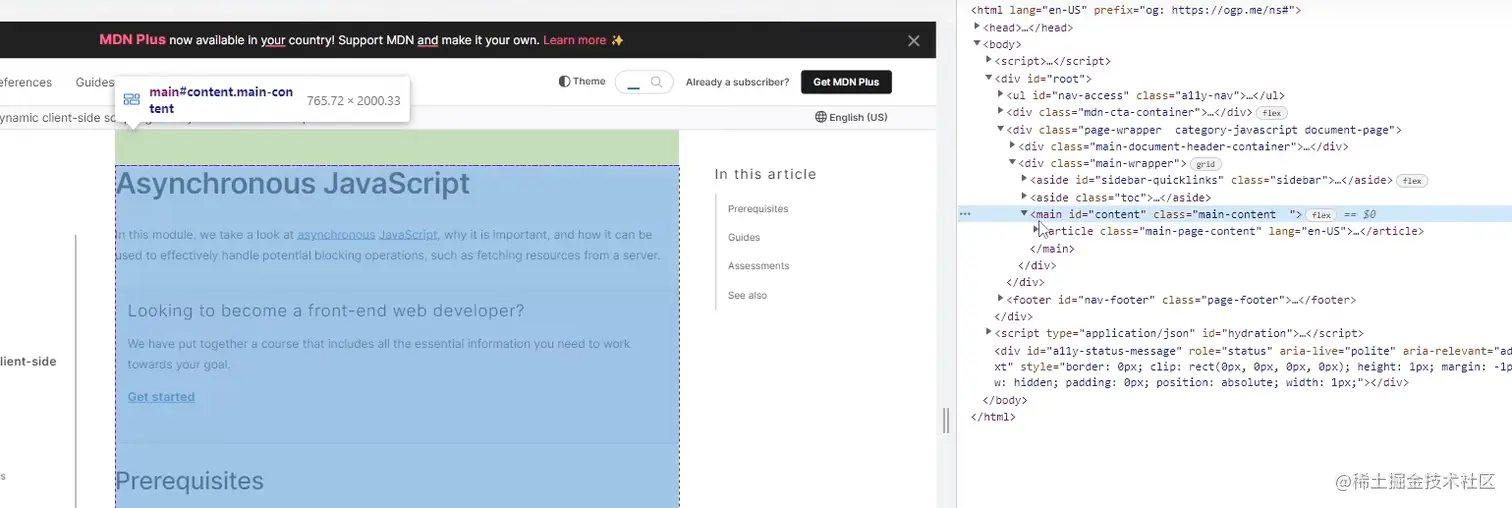Expand the head element node
Viewport: 1512px width, 508px height.
[x=977, y=27]
